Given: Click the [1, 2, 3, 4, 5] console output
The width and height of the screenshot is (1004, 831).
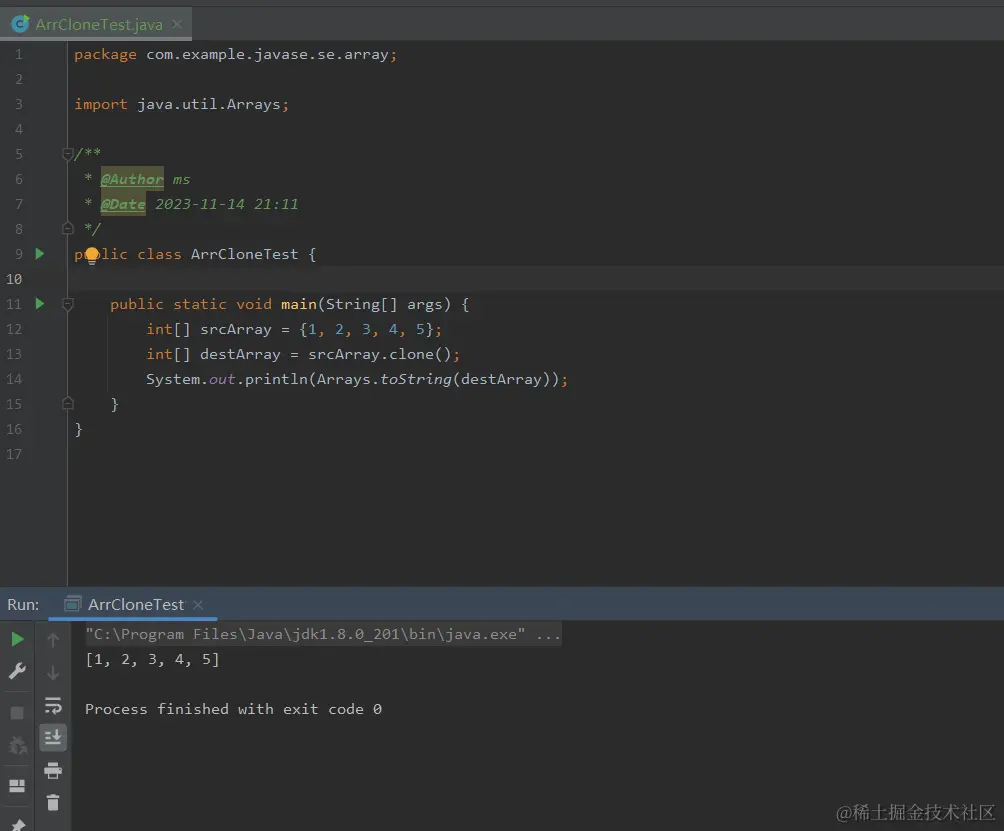Looking at the screenshot, I should click(x=152, y=659).
